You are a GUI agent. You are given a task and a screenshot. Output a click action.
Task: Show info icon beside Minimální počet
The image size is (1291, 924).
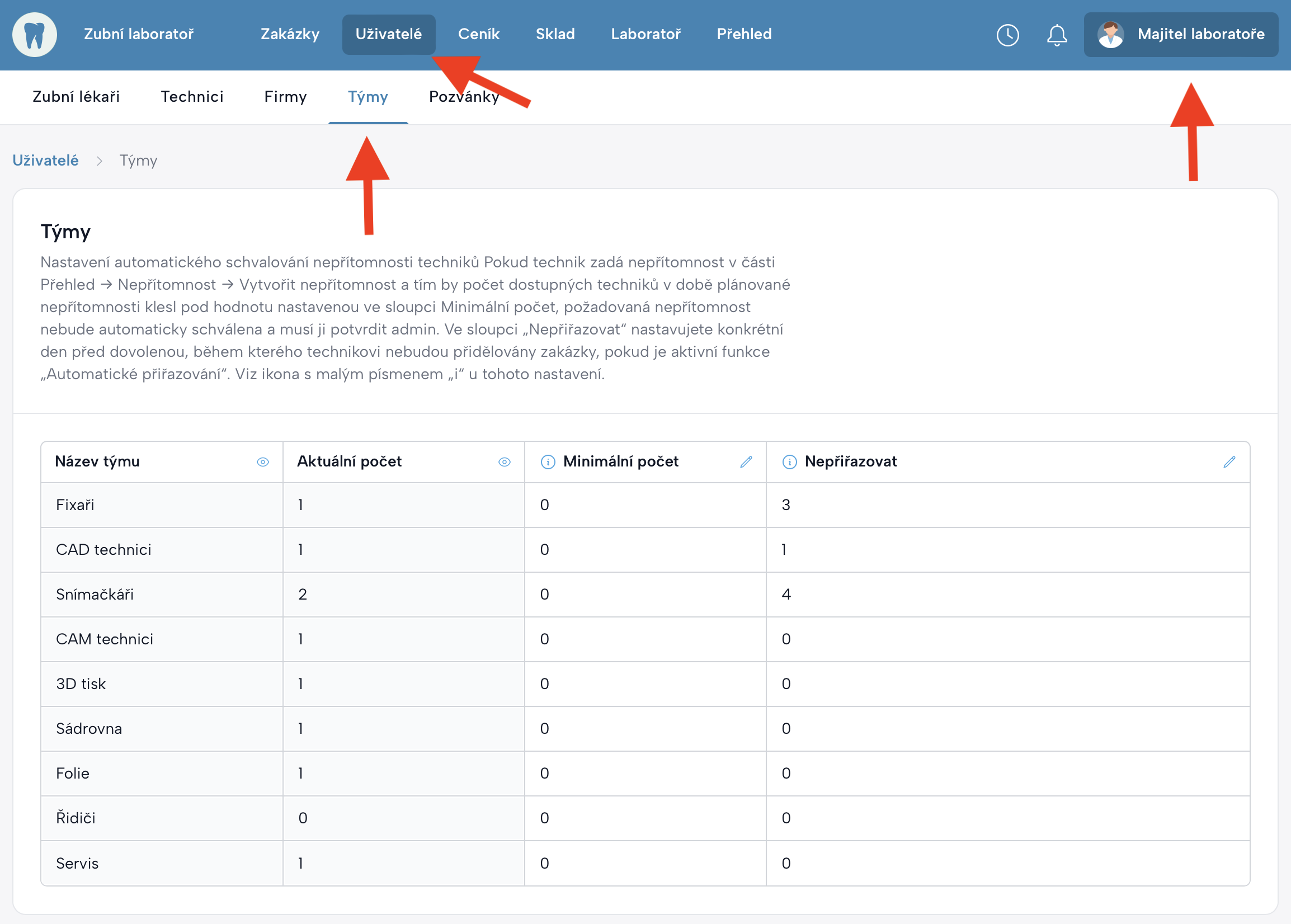548,462
